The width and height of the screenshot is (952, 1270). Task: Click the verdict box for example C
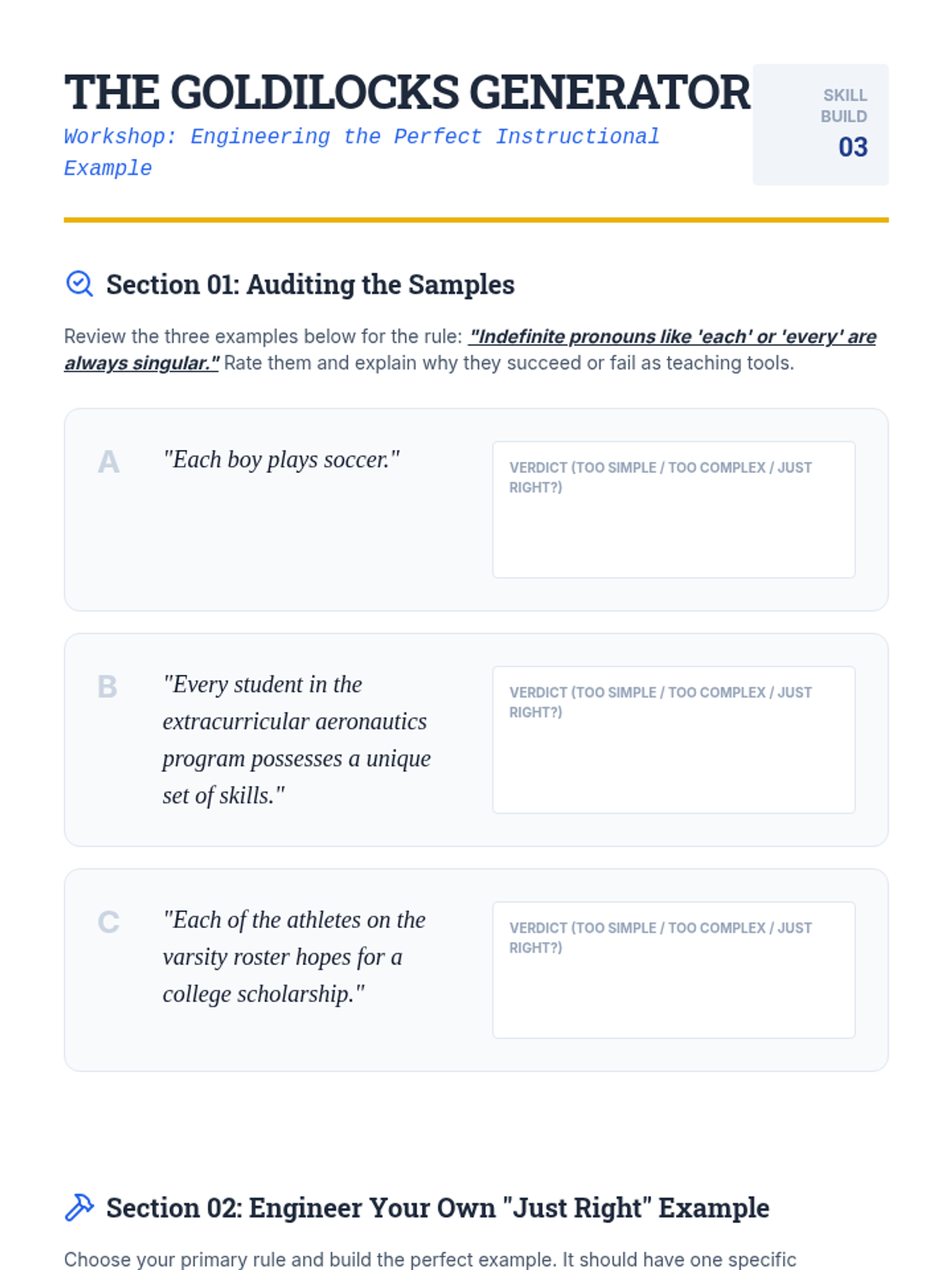[x=674, y=970]
